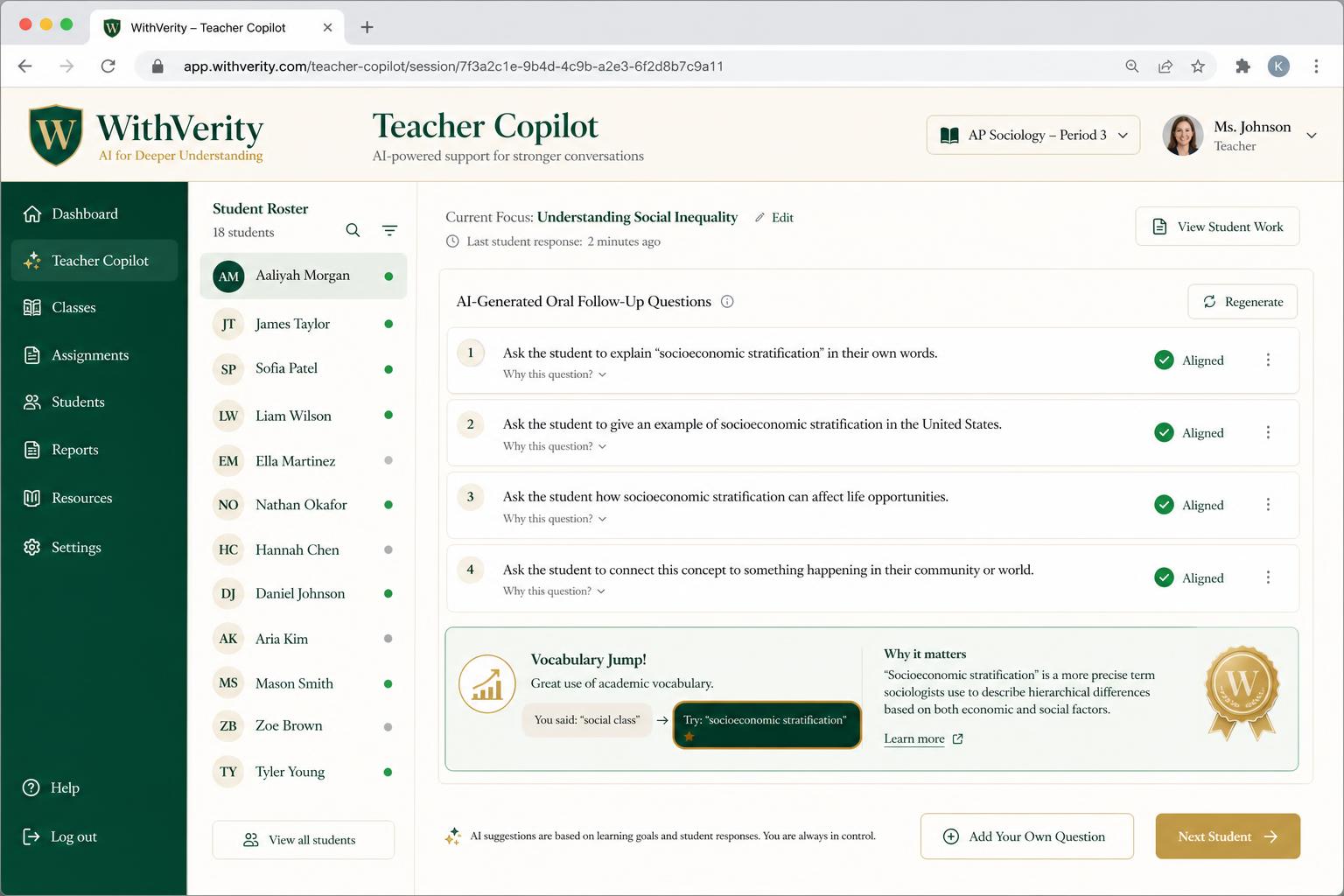Open Resources from the sidebar
This screenshot has height=896, width=1344.
(x=94, y=498)
